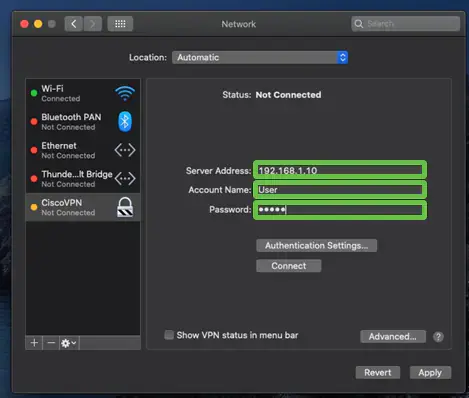Click the Thunderbolt Bridge red status dot
Screen dimensions: 469x398
34,179
